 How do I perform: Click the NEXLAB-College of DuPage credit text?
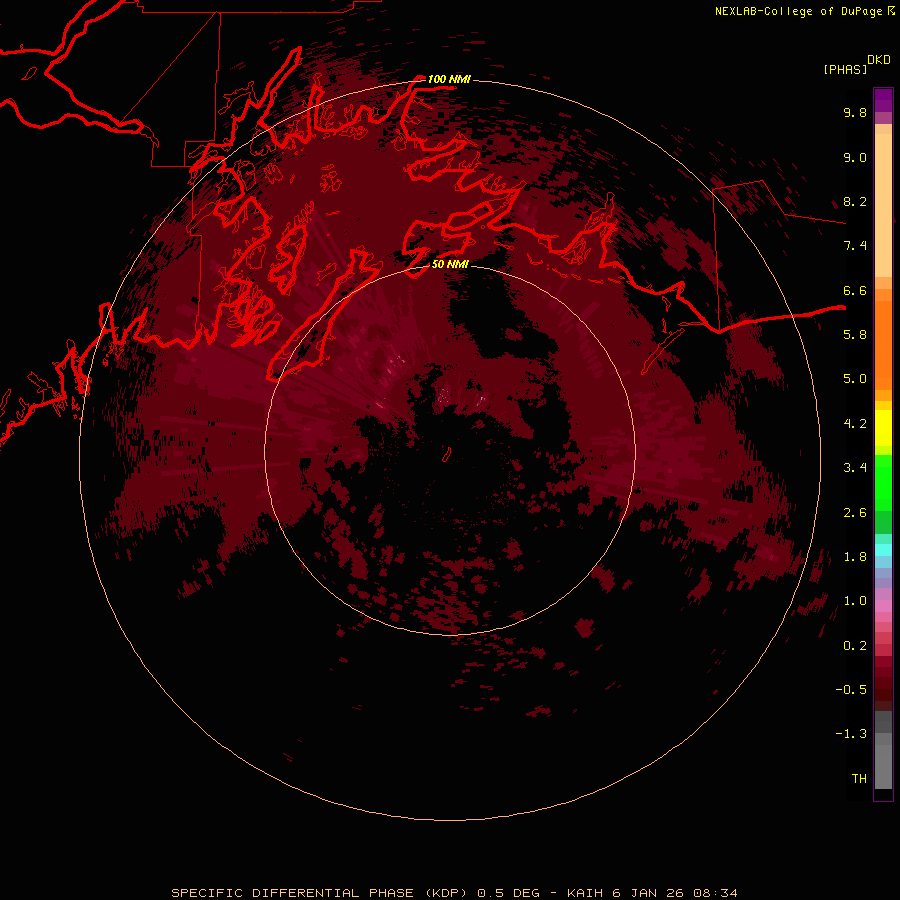tap(799, 11)
